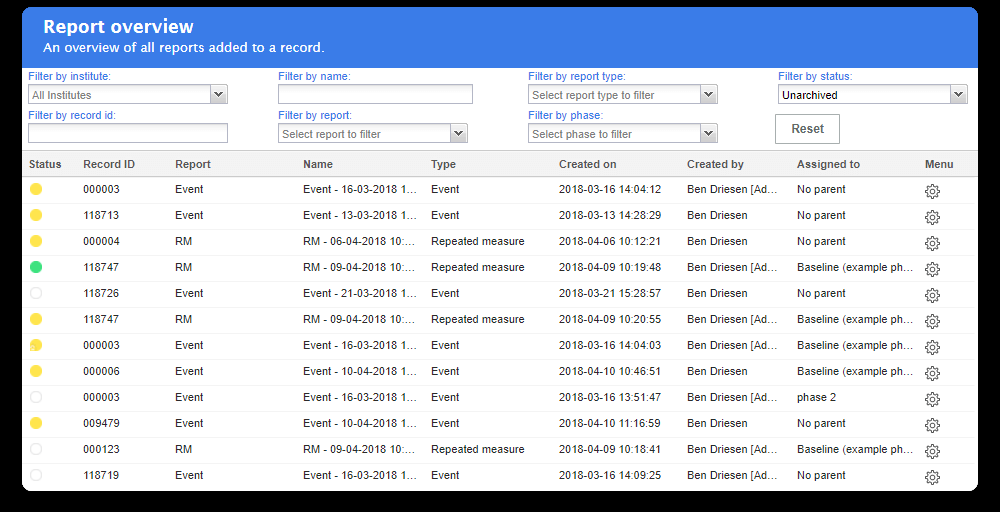Open gear menu for record 000123

point(932,451)
